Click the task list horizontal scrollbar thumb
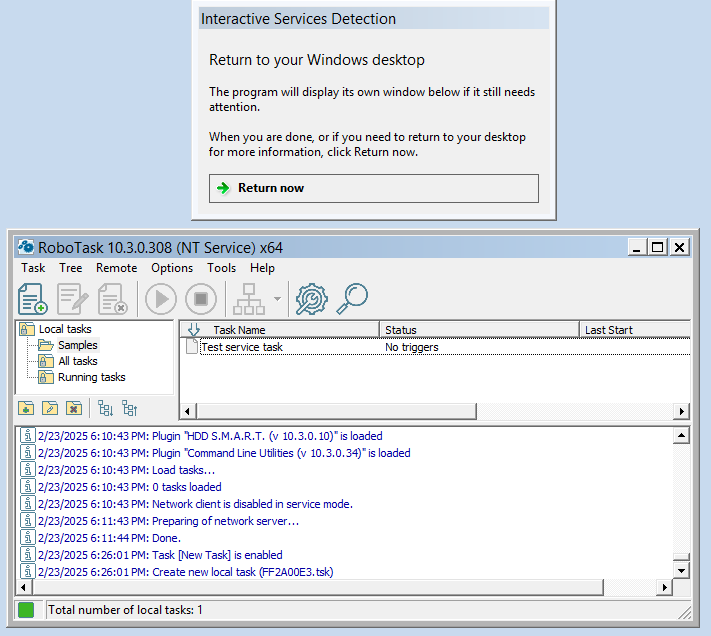This screenshot has width=711, height=636. [336, 412]
